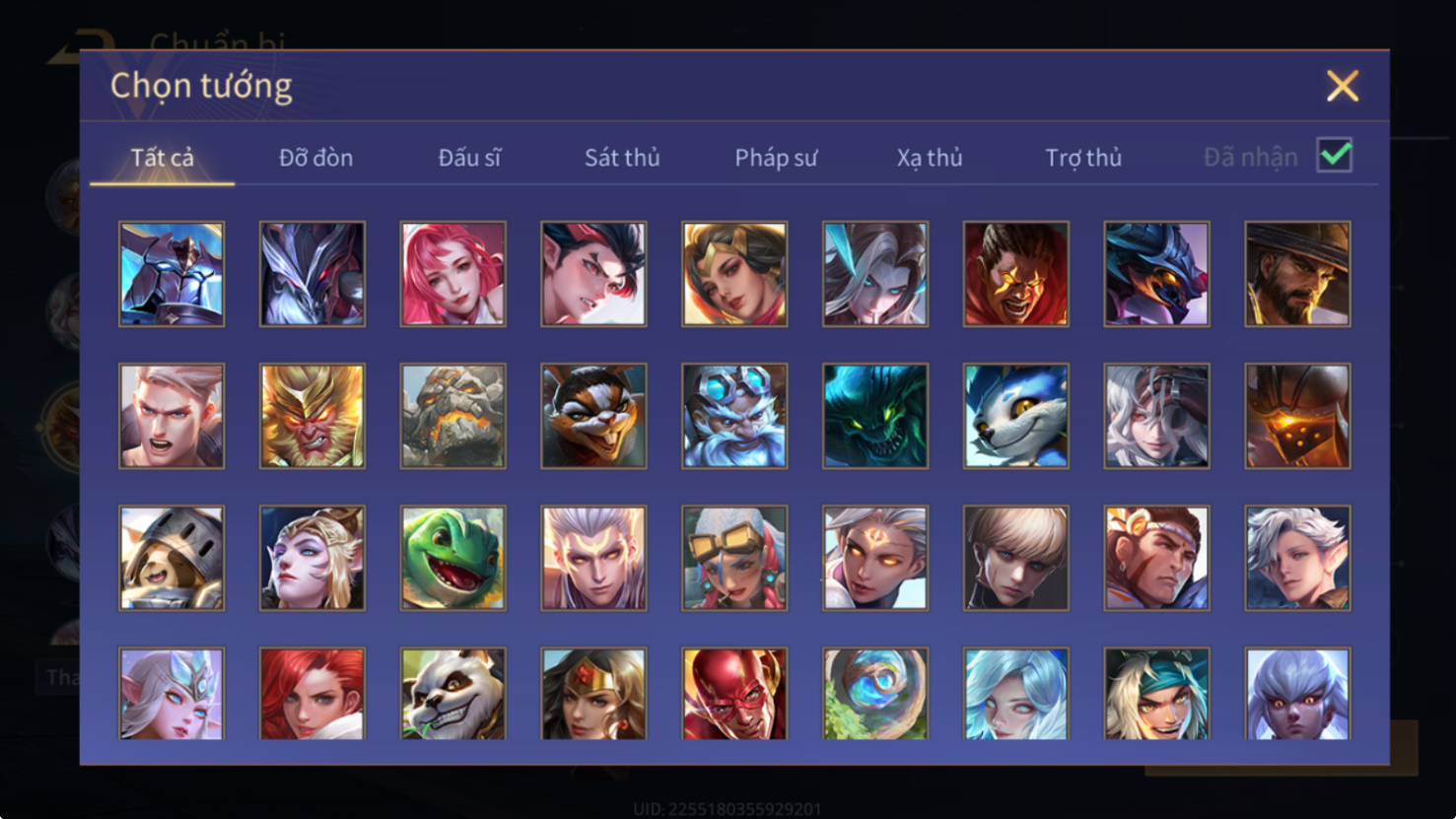The height and width of the screenshot is (819, 1456).
Task: Switch to the Đỡ đòn tab
Action: point(315,158)
